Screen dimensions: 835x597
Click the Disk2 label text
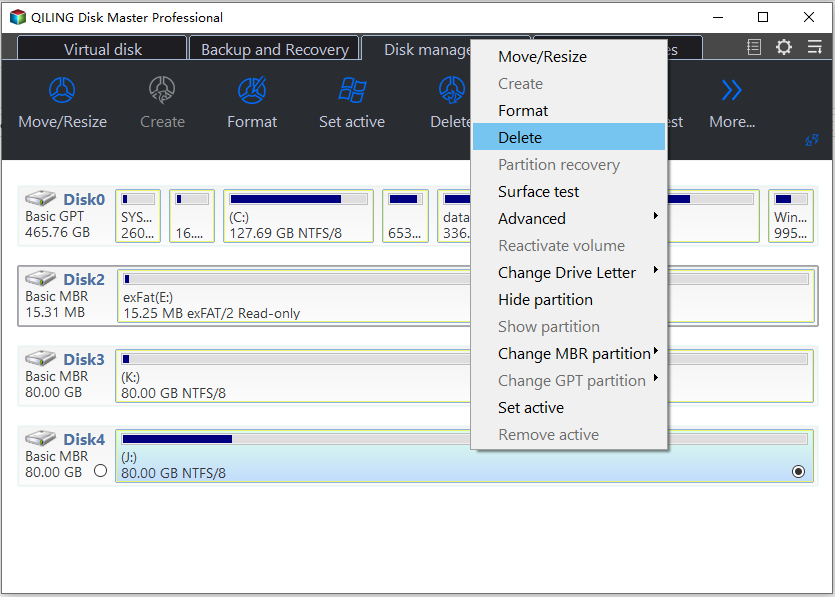pyautogui.click(x=84, y=279)
